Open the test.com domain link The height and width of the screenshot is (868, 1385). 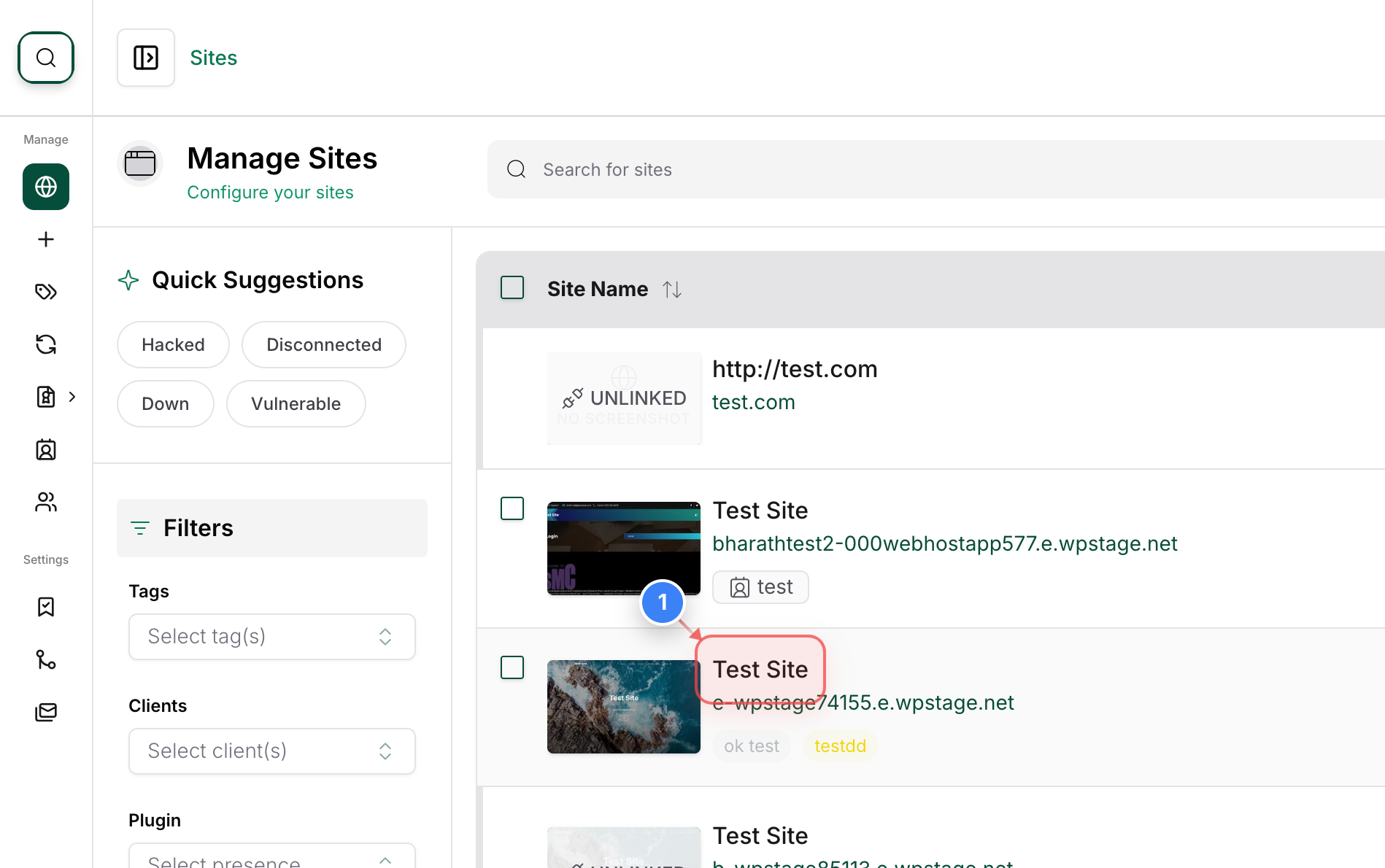click(x=754, y=402)
